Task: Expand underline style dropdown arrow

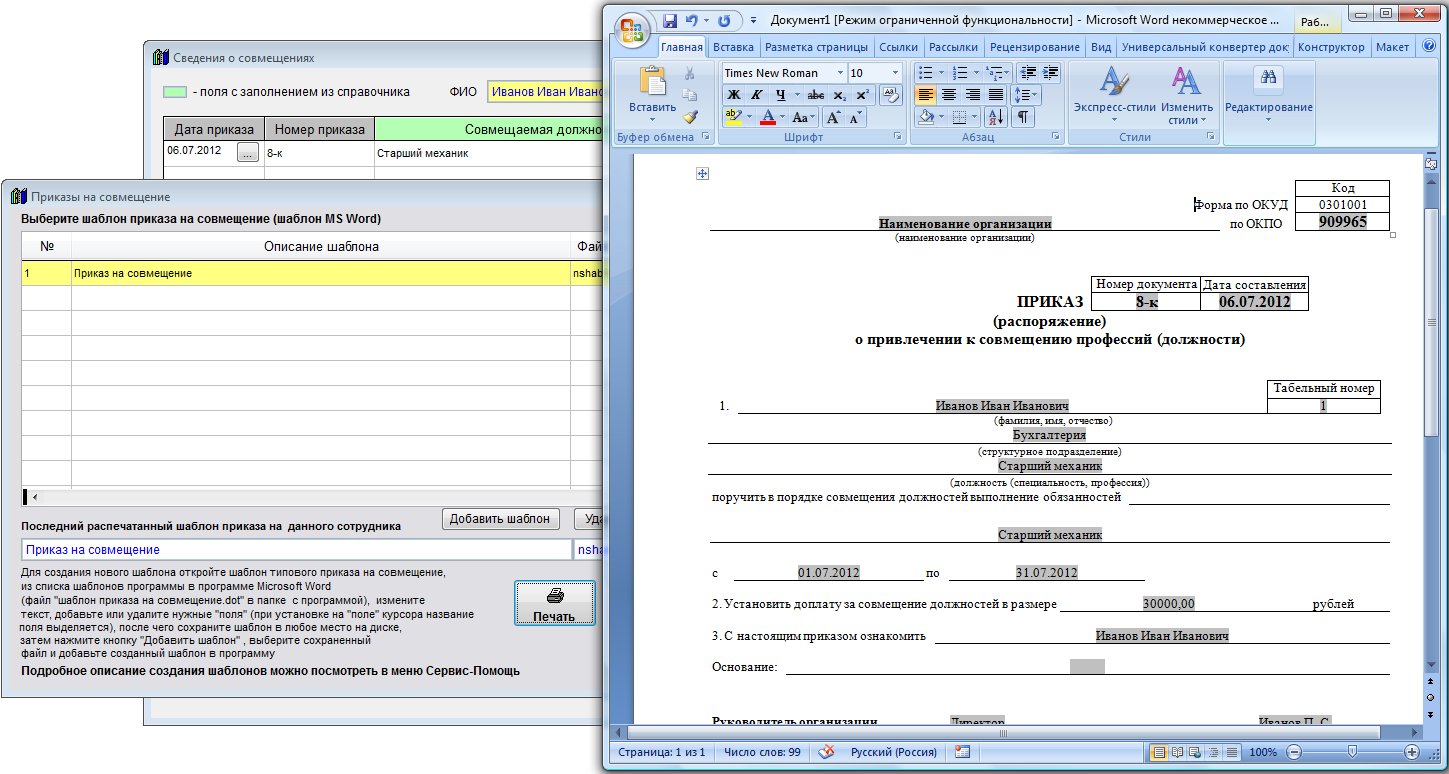Action: point(796,95)
